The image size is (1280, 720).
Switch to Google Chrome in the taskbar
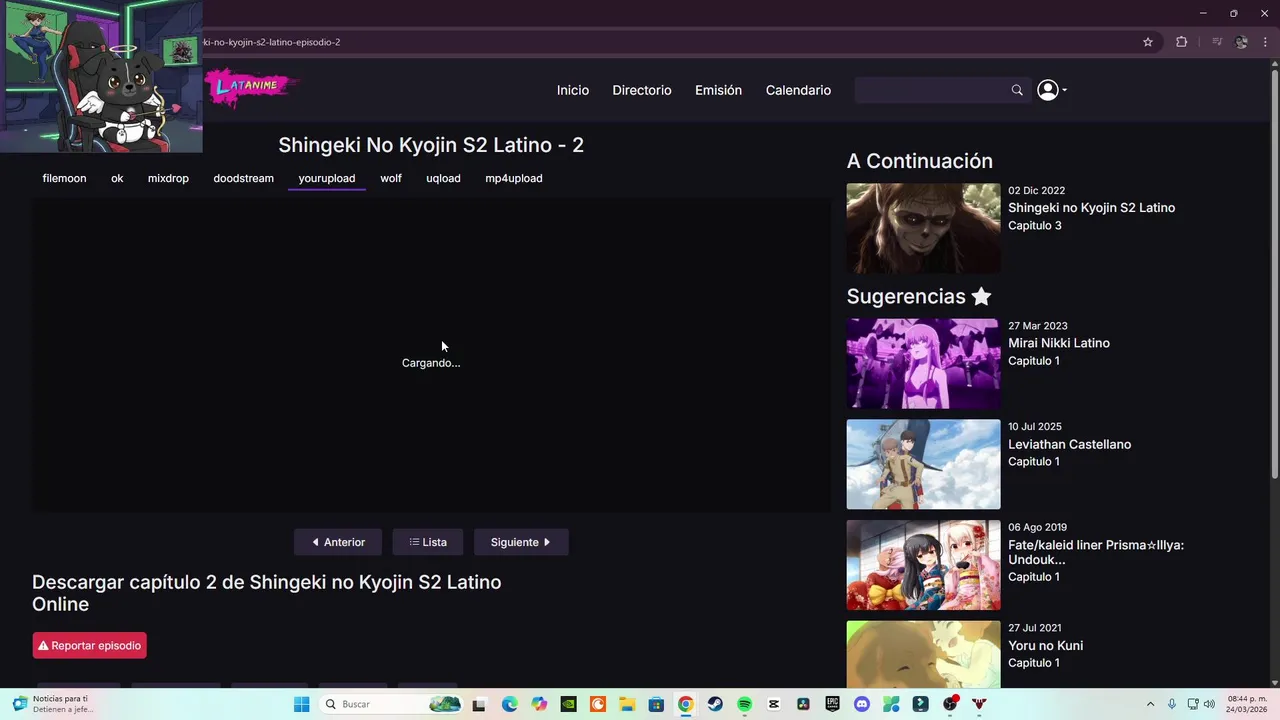coord(685,704)
